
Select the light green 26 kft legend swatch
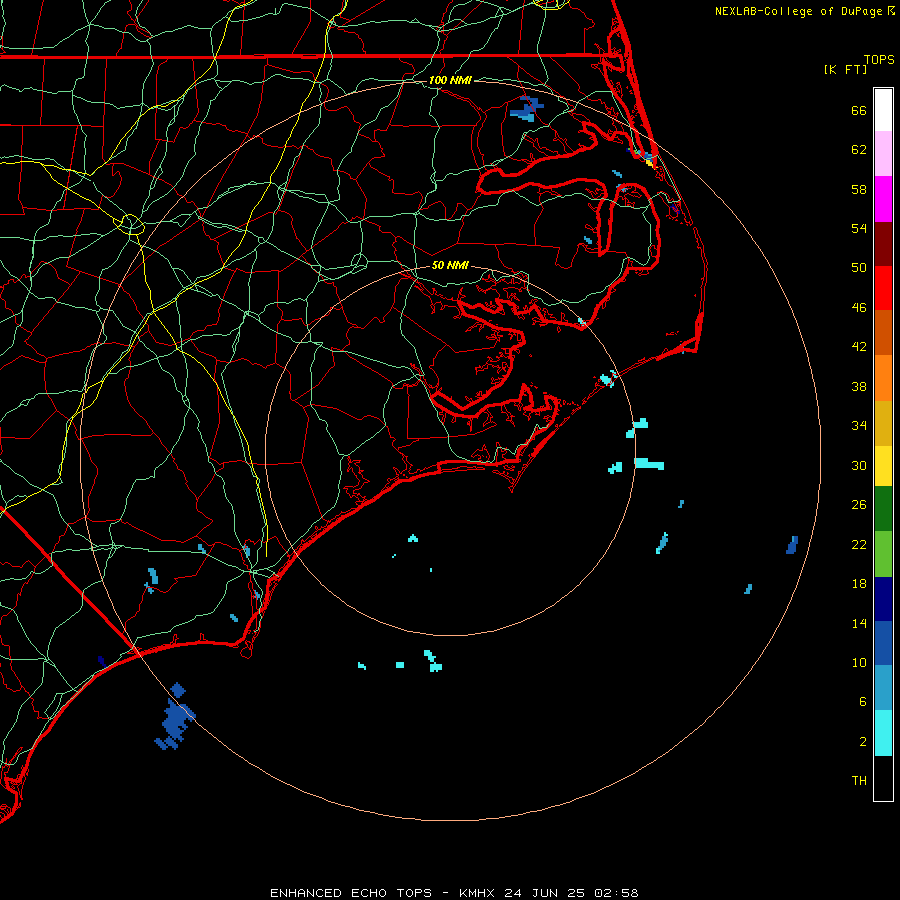(x=883, y=554)
